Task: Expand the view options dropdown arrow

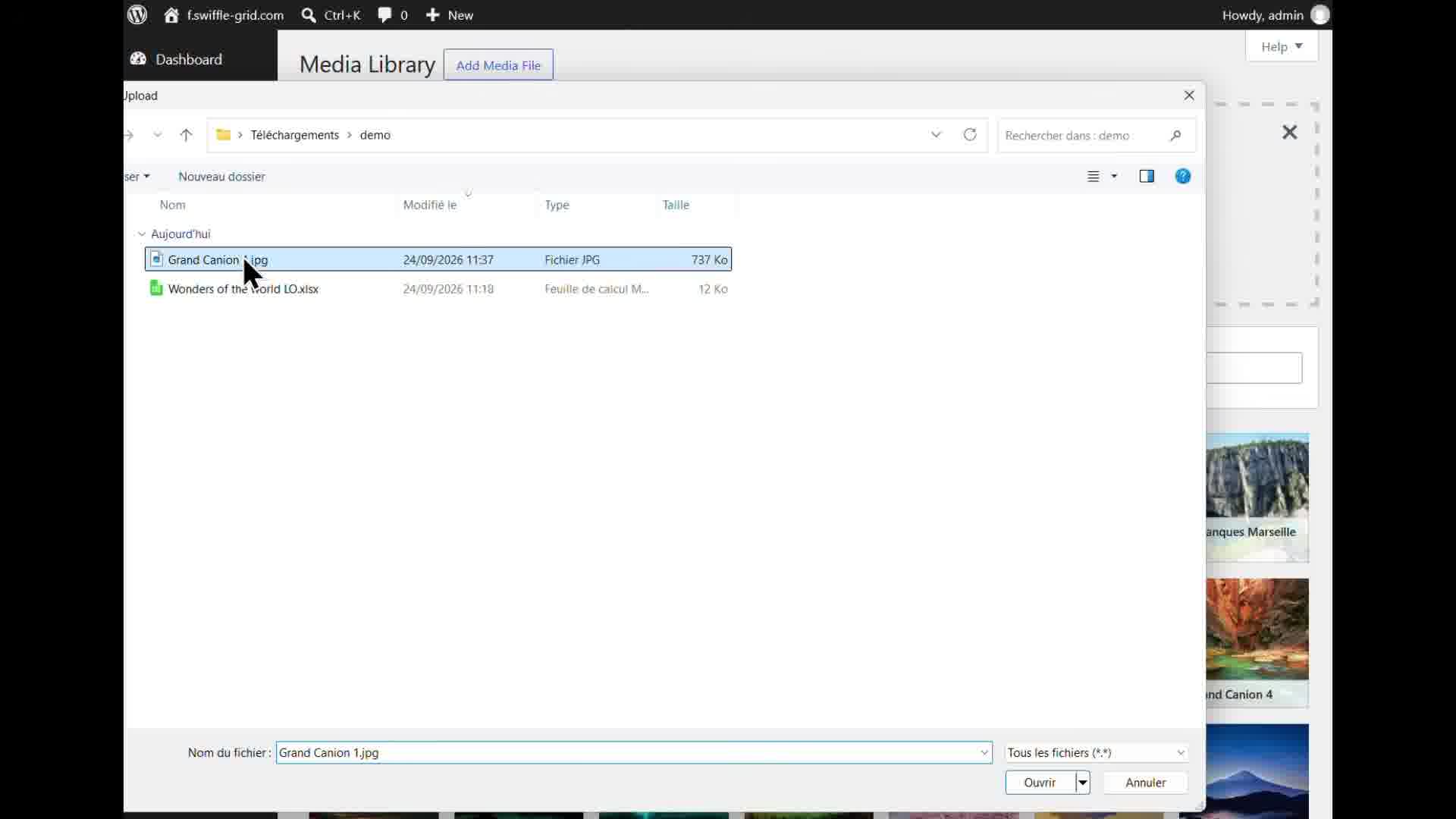Action: pyautogui.click(x=1114, y=177)
